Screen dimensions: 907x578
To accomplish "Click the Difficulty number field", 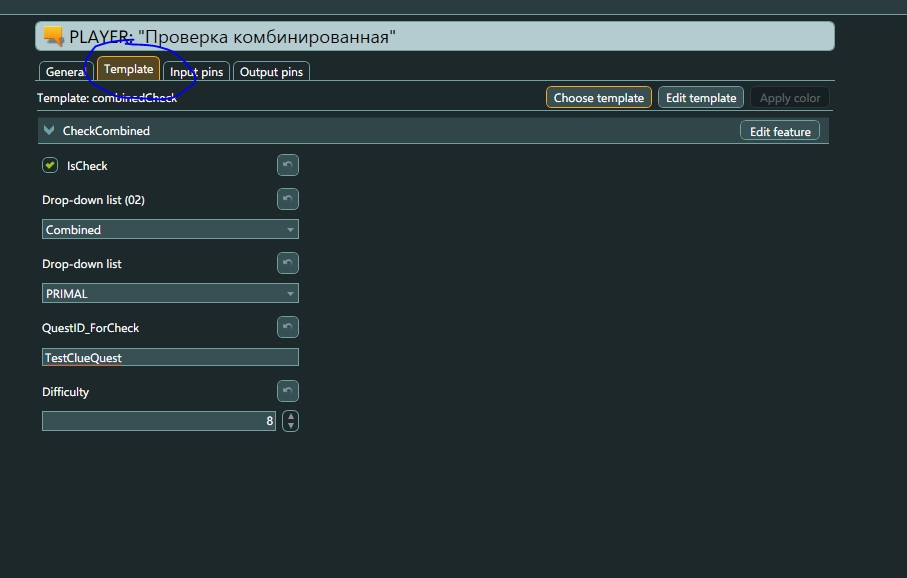I will [x=158, y=421].
